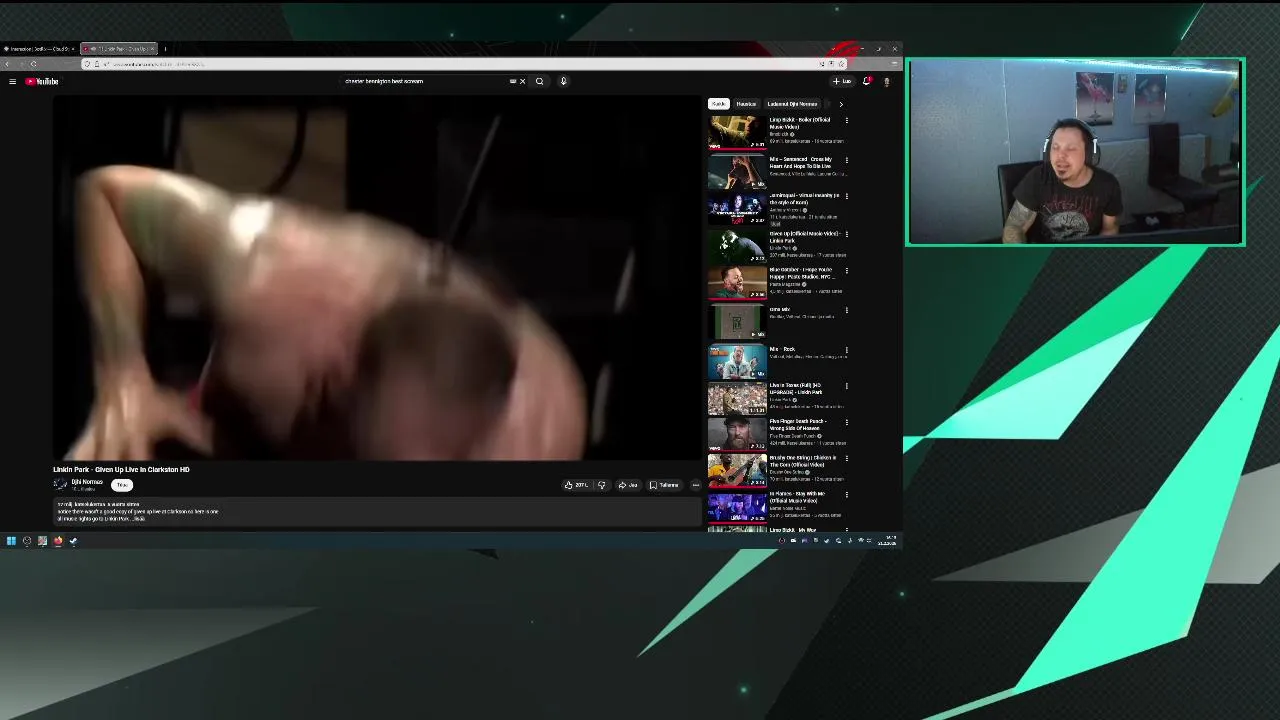Open 'Live in Texas (Full)' Linkin Park thumbnail
This screenshot has width=1280, height=720.
737,398
